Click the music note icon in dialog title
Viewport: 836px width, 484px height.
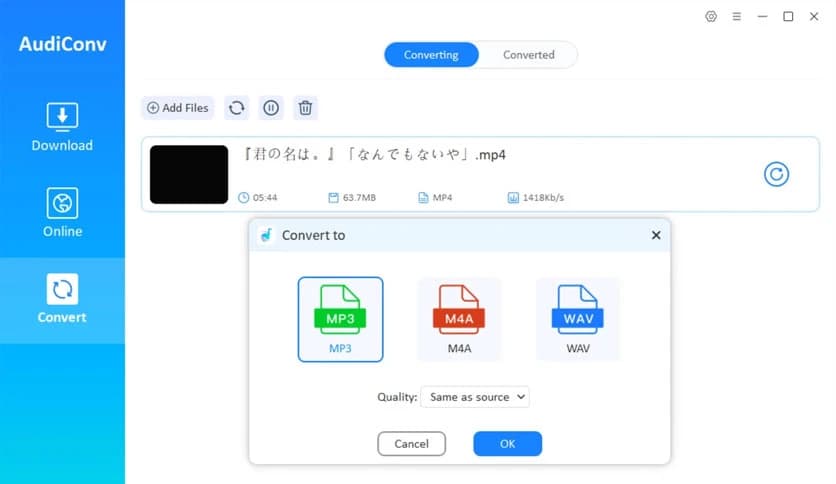click(267, 235)
